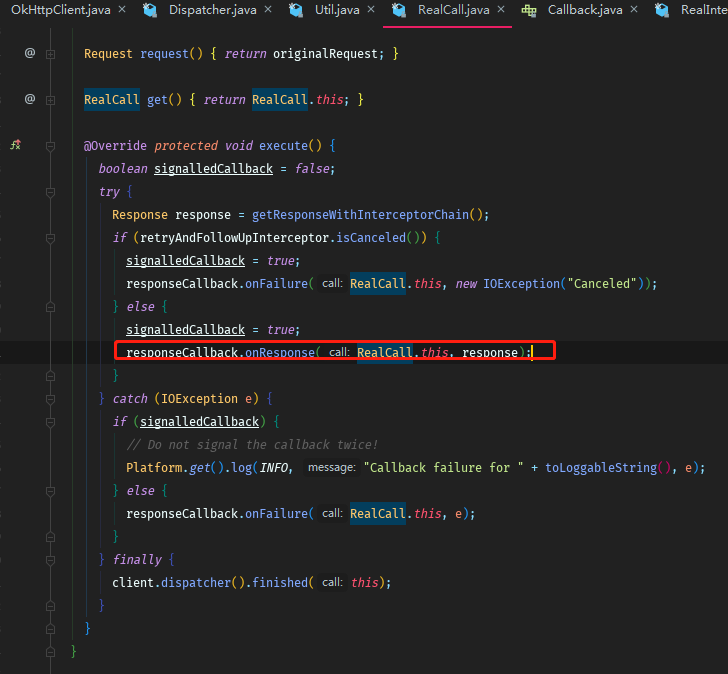Image resolution: width=728 pixels, height=674 pixels.
Task: Collapse the if isCanceled() block
Action: tap(51, 238)
